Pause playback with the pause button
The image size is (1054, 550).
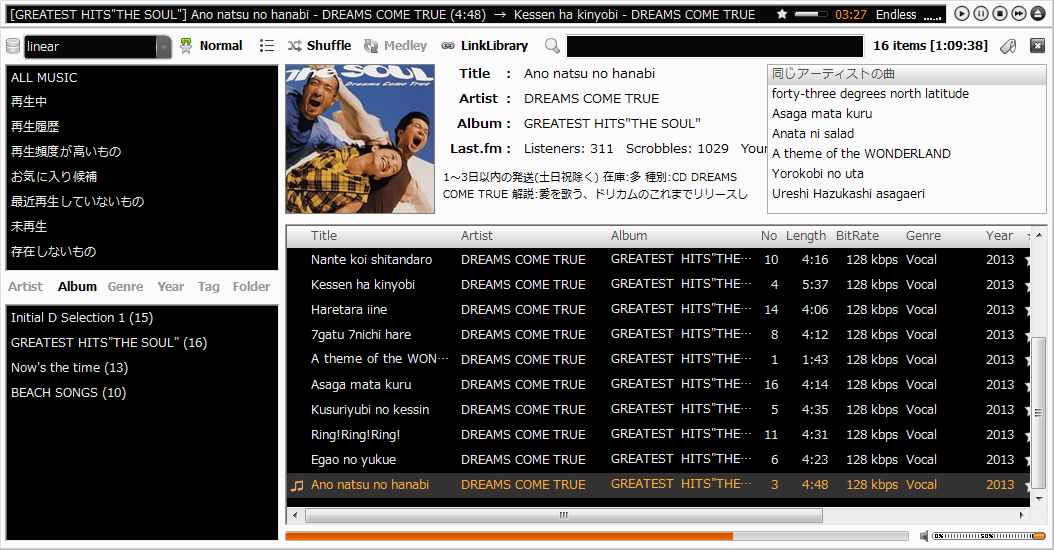pyautogui.click(x=981, y=13)
